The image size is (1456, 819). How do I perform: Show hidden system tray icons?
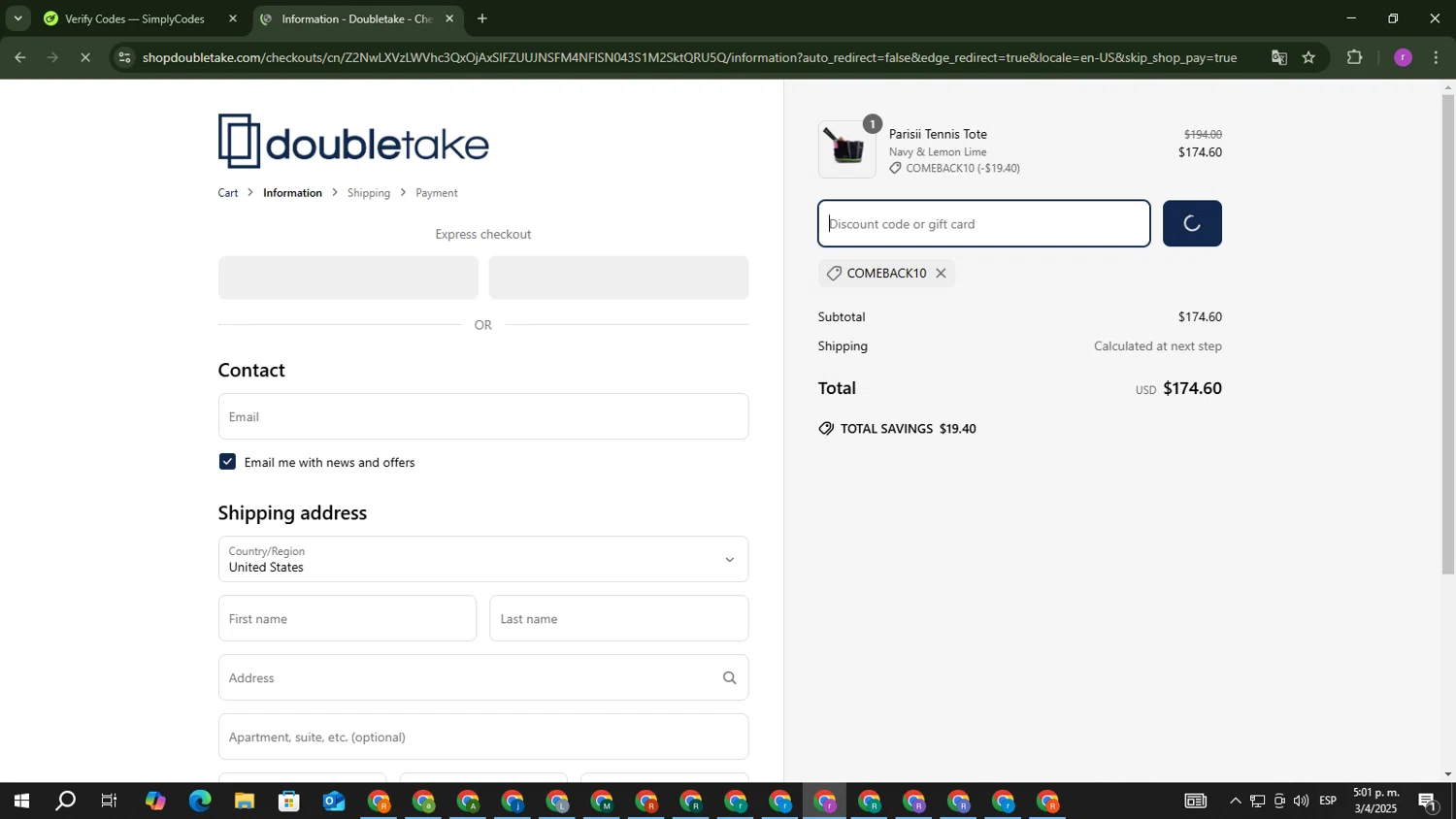point(1235,802)
